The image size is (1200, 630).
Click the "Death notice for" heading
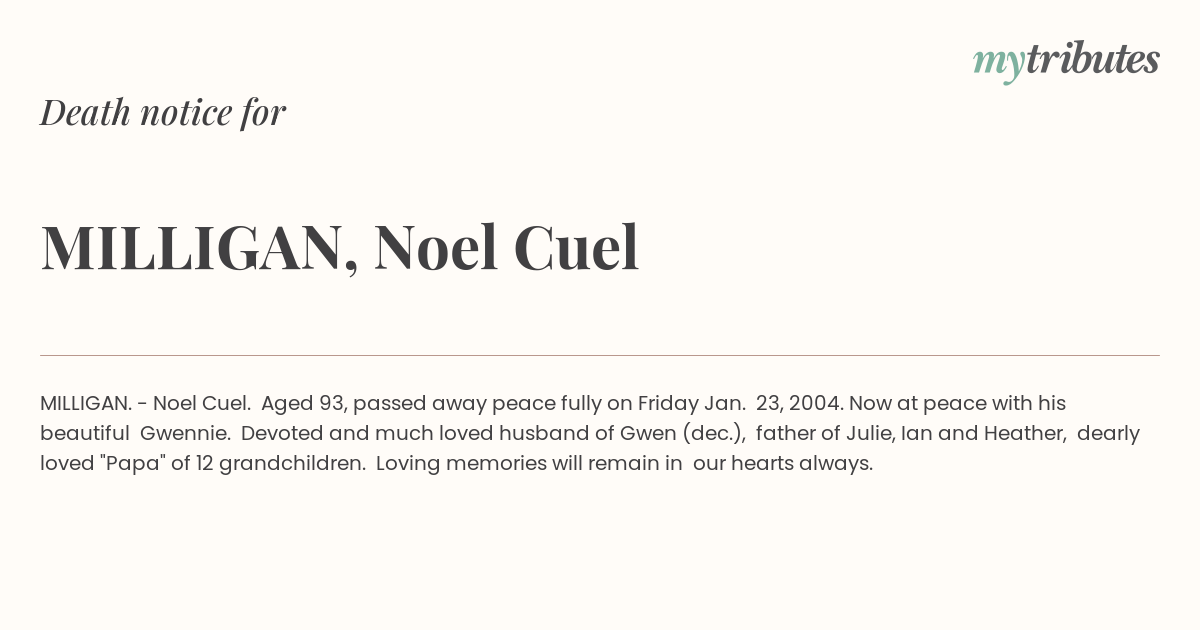[163, 112]
